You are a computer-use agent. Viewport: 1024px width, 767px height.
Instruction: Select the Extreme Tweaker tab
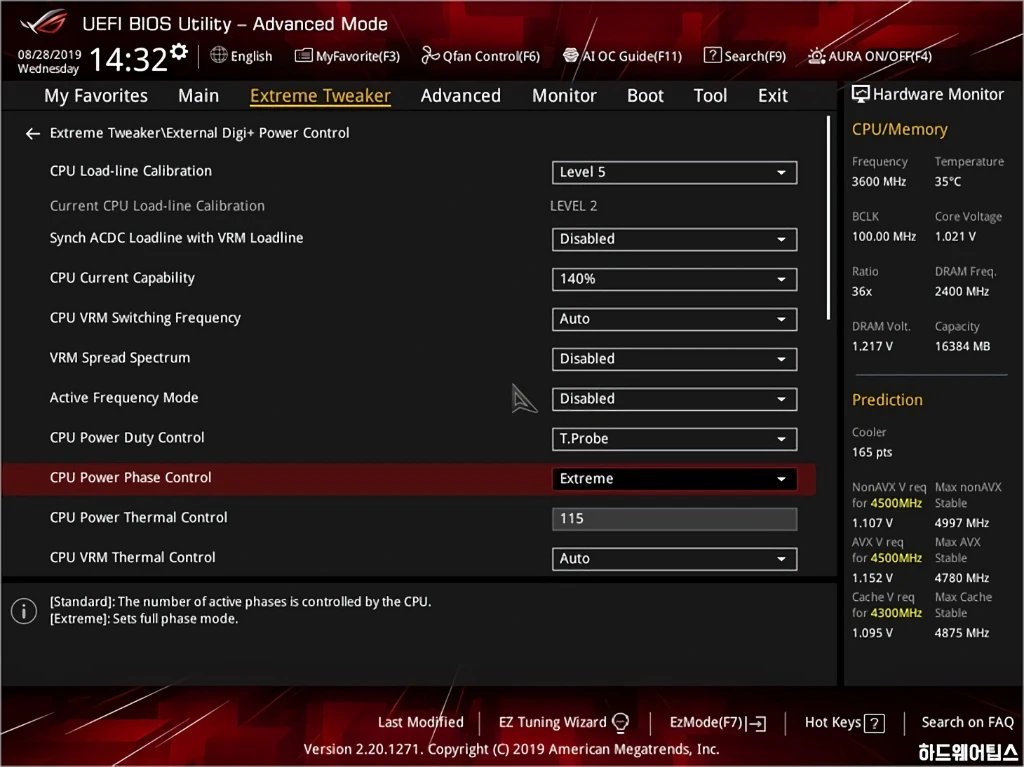pos(320,95)
